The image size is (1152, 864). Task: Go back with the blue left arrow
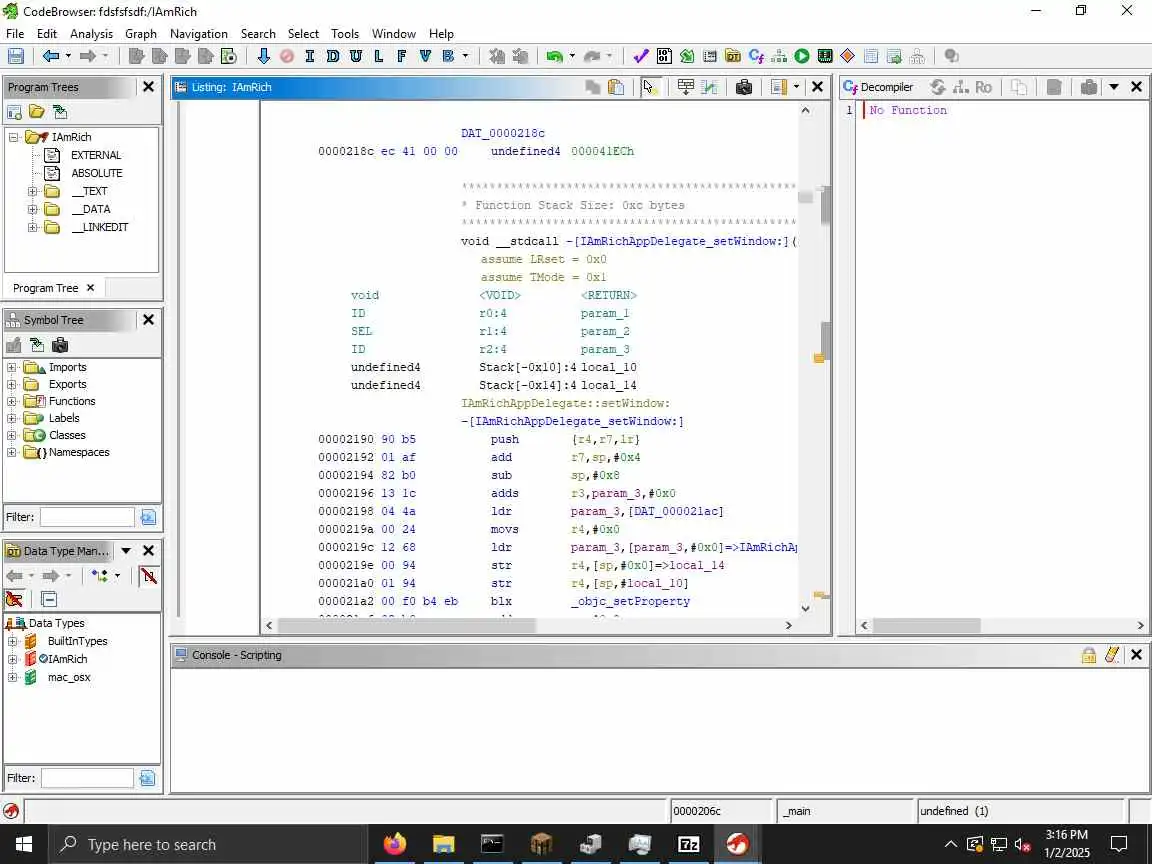(x=51, y=56)
